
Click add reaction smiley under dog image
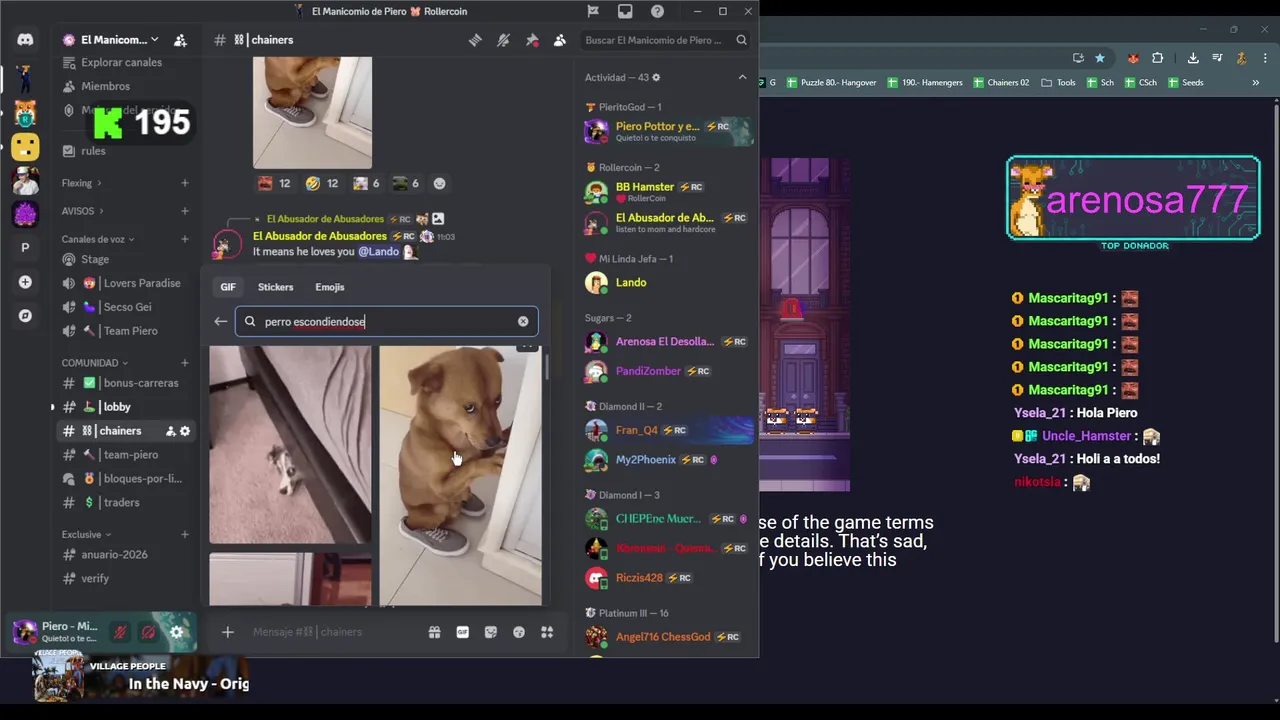tap(439, 183)
